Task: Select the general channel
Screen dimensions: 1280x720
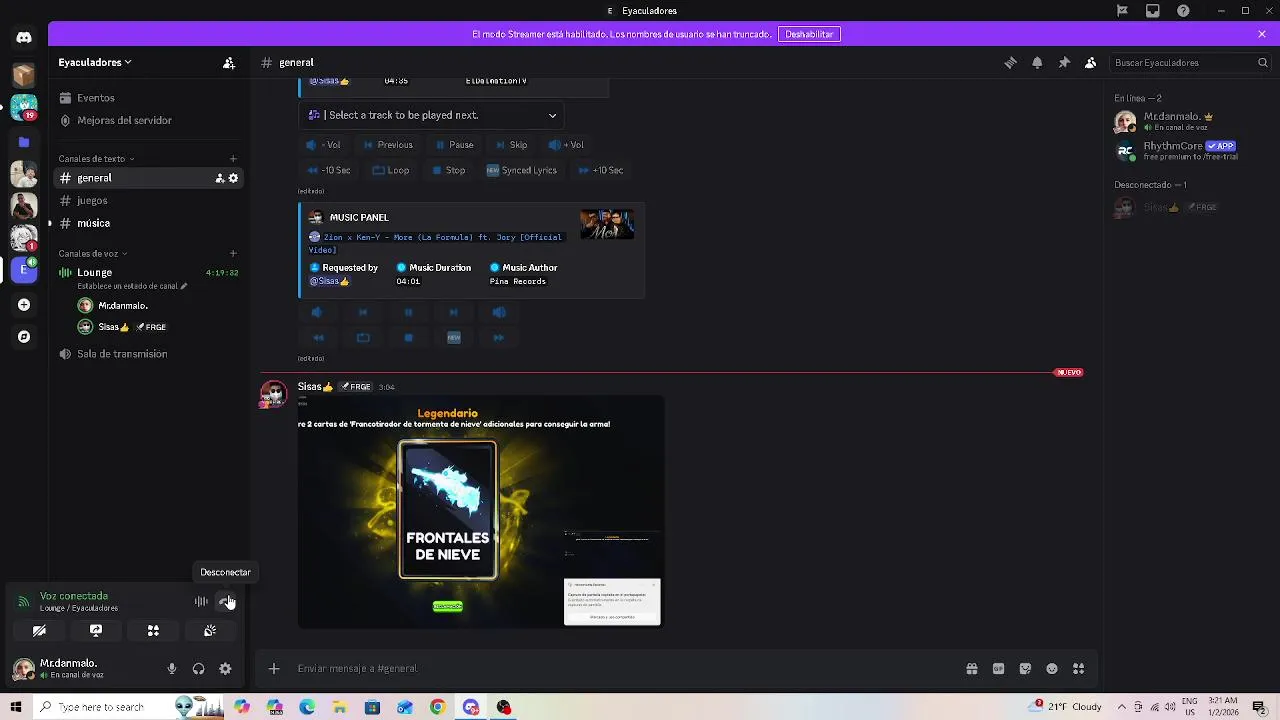Action: pos(147,178)
